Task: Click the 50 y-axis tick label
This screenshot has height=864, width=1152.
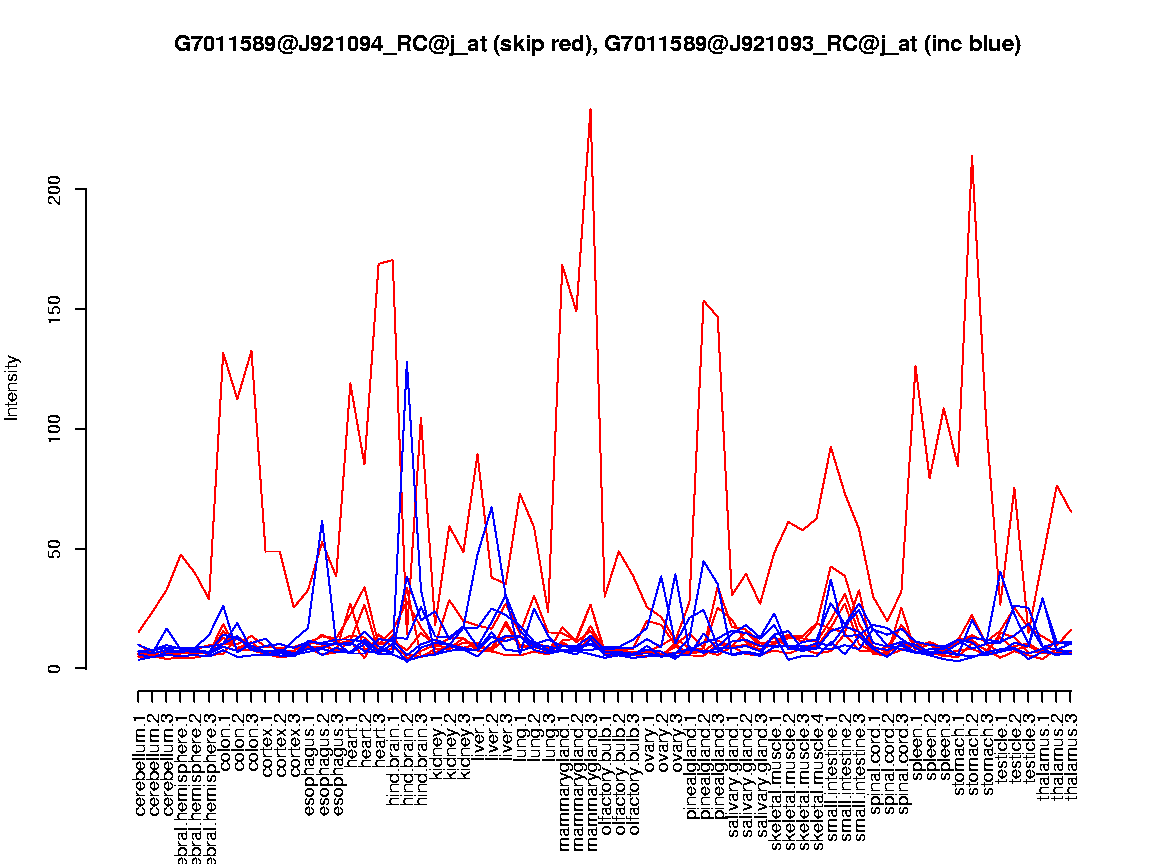Action: pos(55,549)
